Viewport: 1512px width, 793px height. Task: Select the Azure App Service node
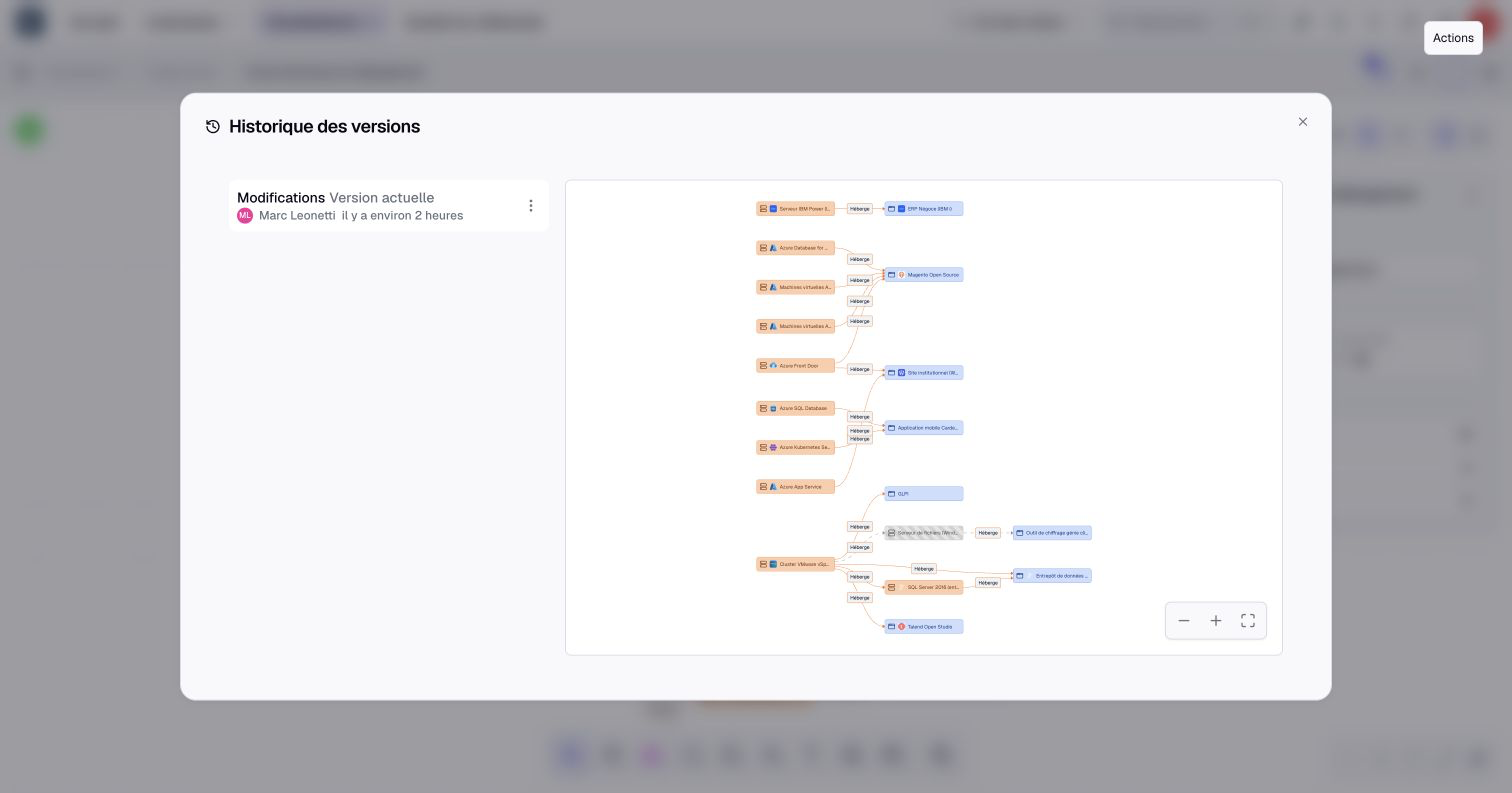pos(796,487)
